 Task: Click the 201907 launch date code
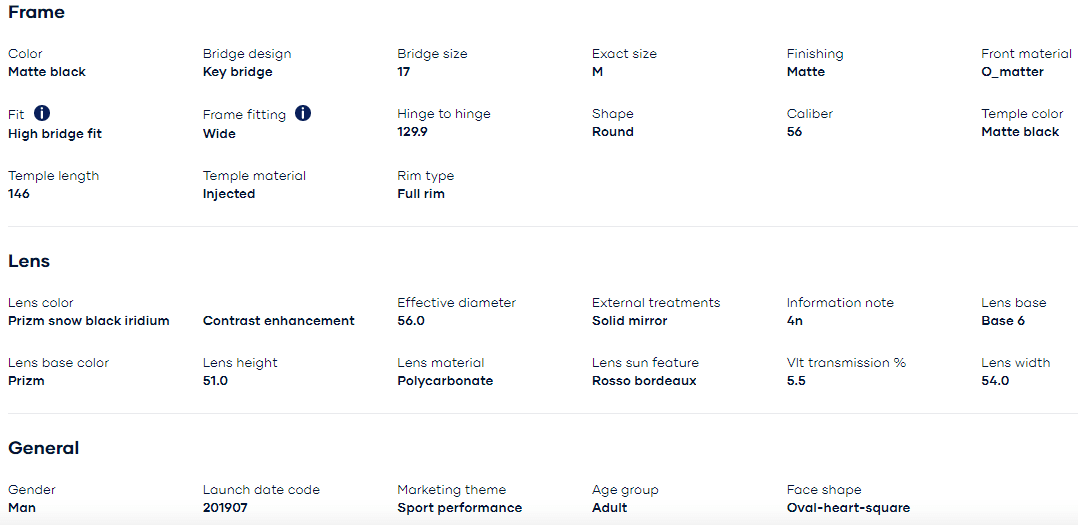point(225,508)
